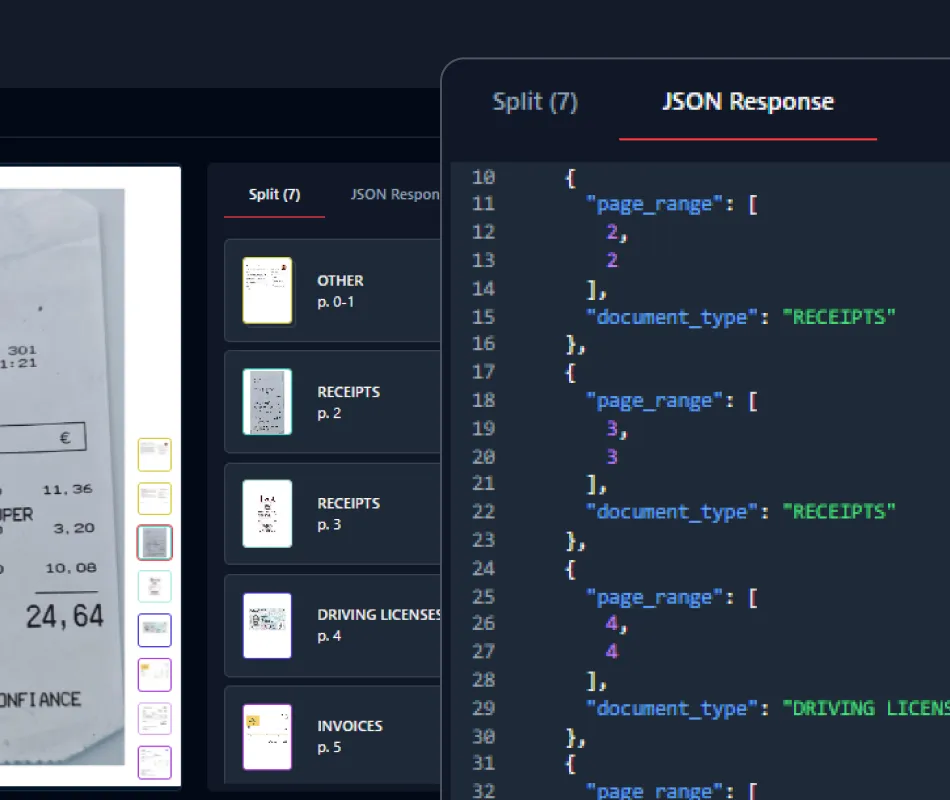Click the "RECEIPTS" value on line 15
The height and width of the screenshot is (800, 950).
(838, 316)
